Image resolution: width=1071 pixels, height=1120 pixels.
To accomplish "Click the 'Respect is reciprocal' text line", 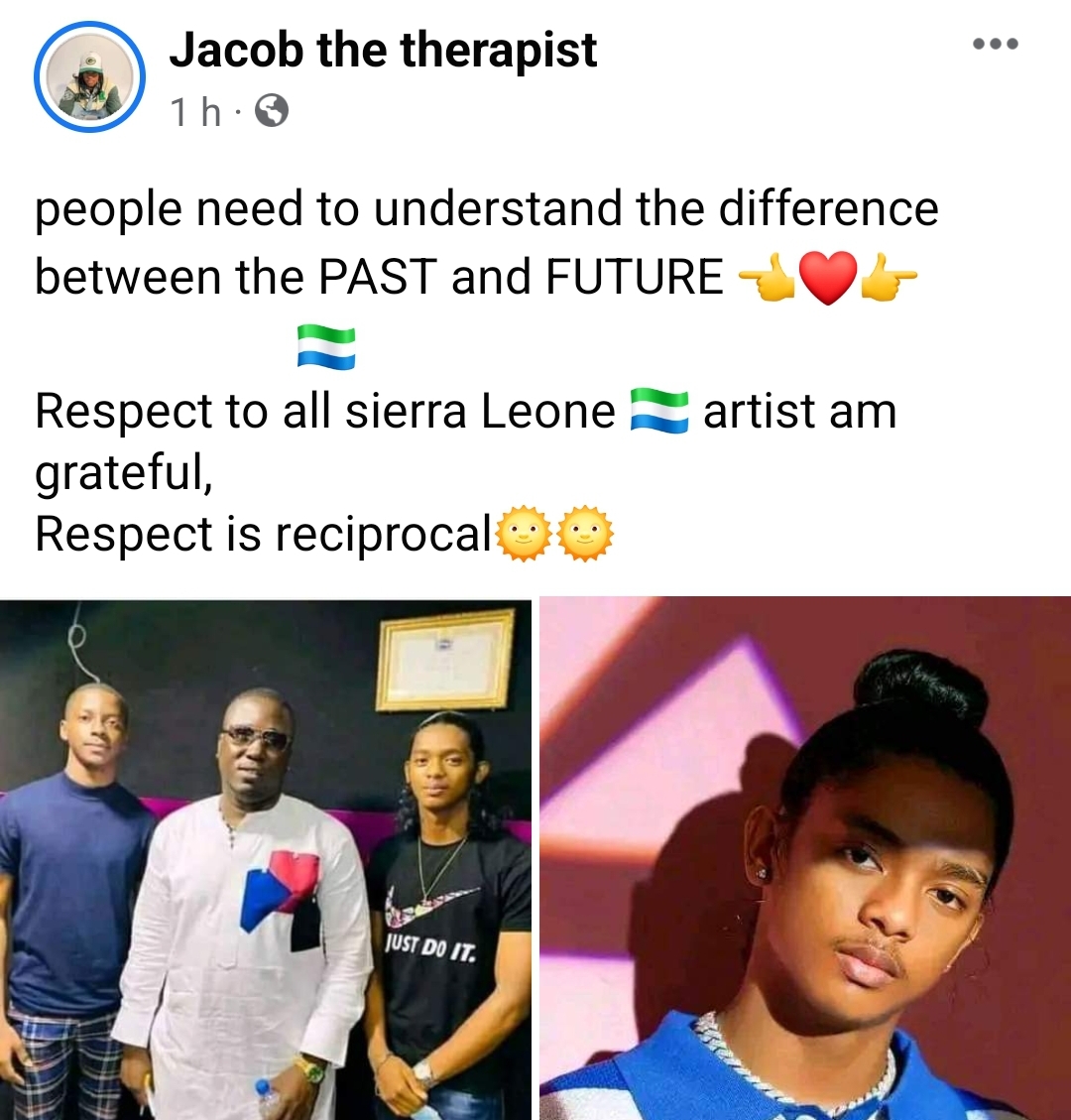I will click(x=264, y=535).
